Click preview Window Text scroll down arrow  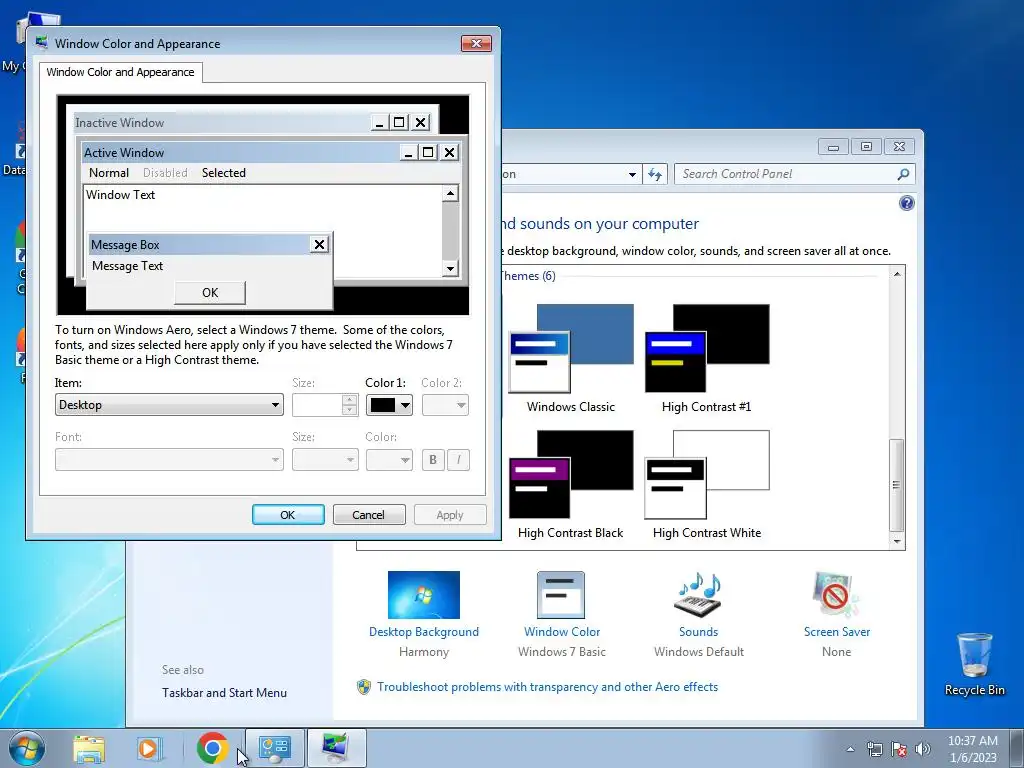point(450,268)
